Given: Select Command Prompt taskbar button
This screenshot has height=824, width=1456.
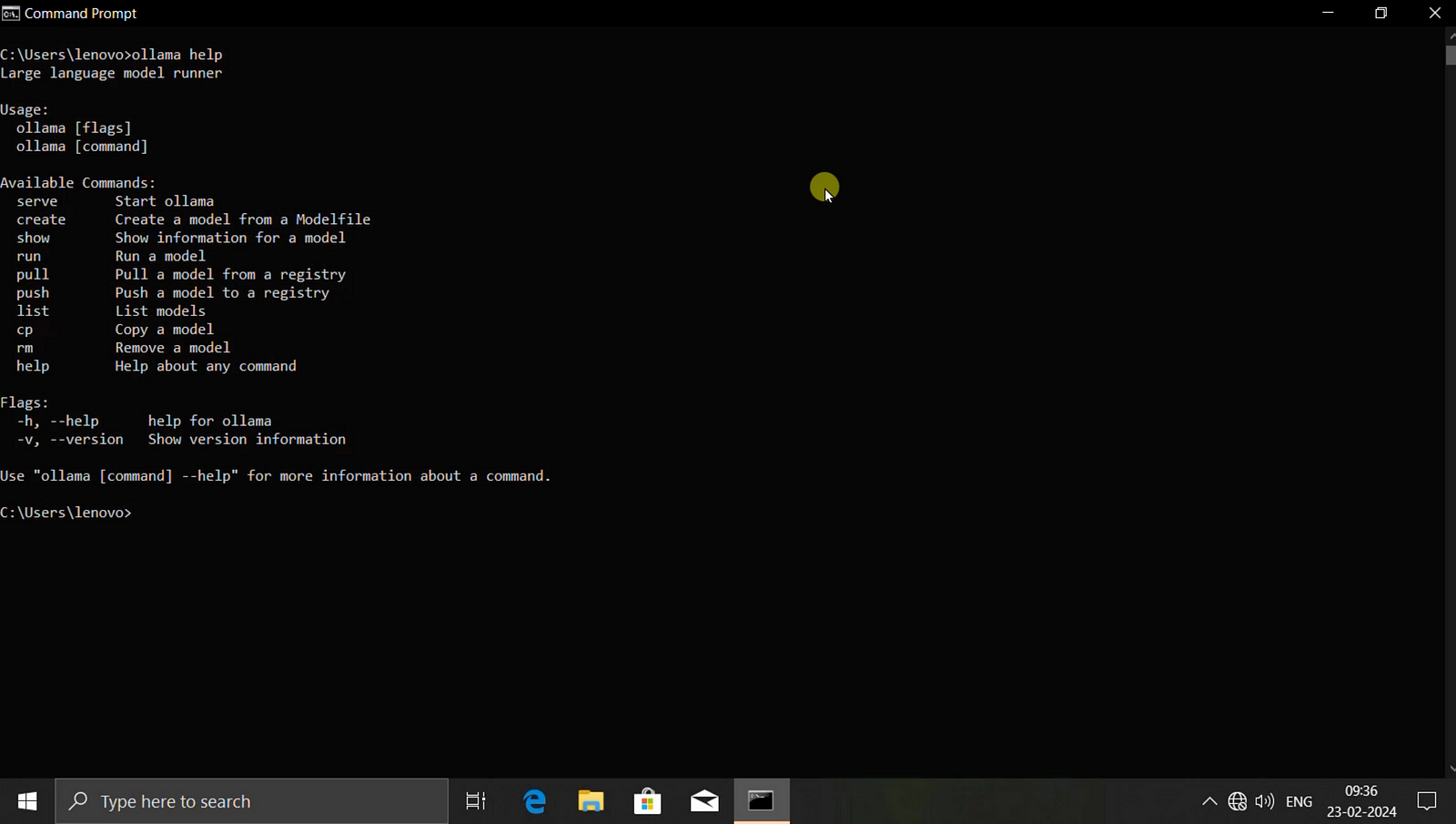Looking at the screenshot, I should coord(762,801).
